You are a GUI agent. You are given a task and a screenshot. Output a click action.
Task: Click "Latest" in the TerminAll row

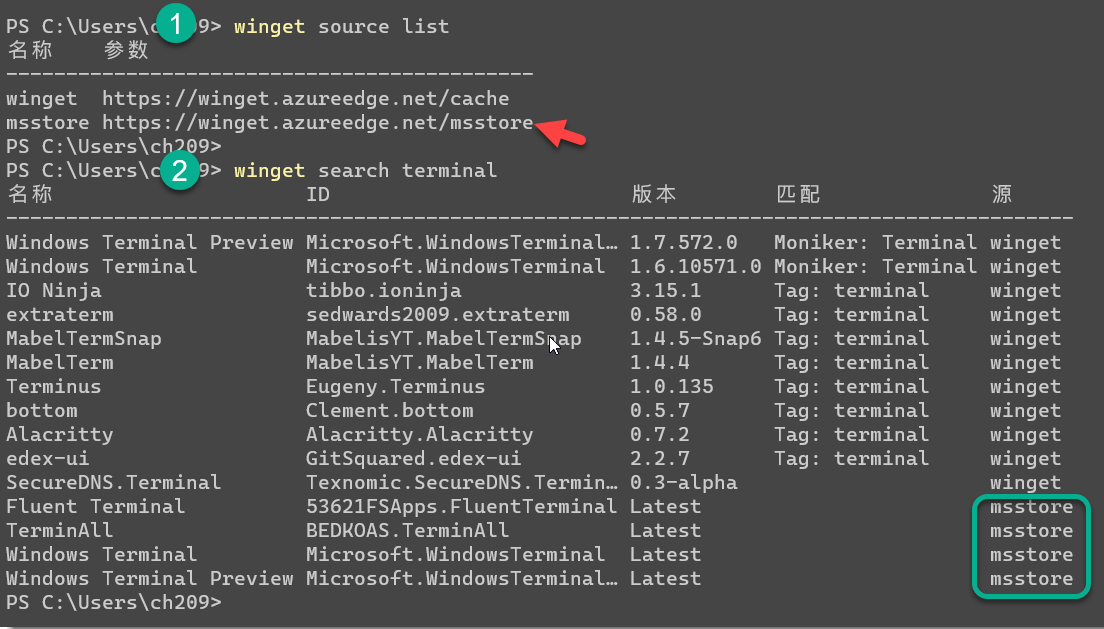point(665,530)
